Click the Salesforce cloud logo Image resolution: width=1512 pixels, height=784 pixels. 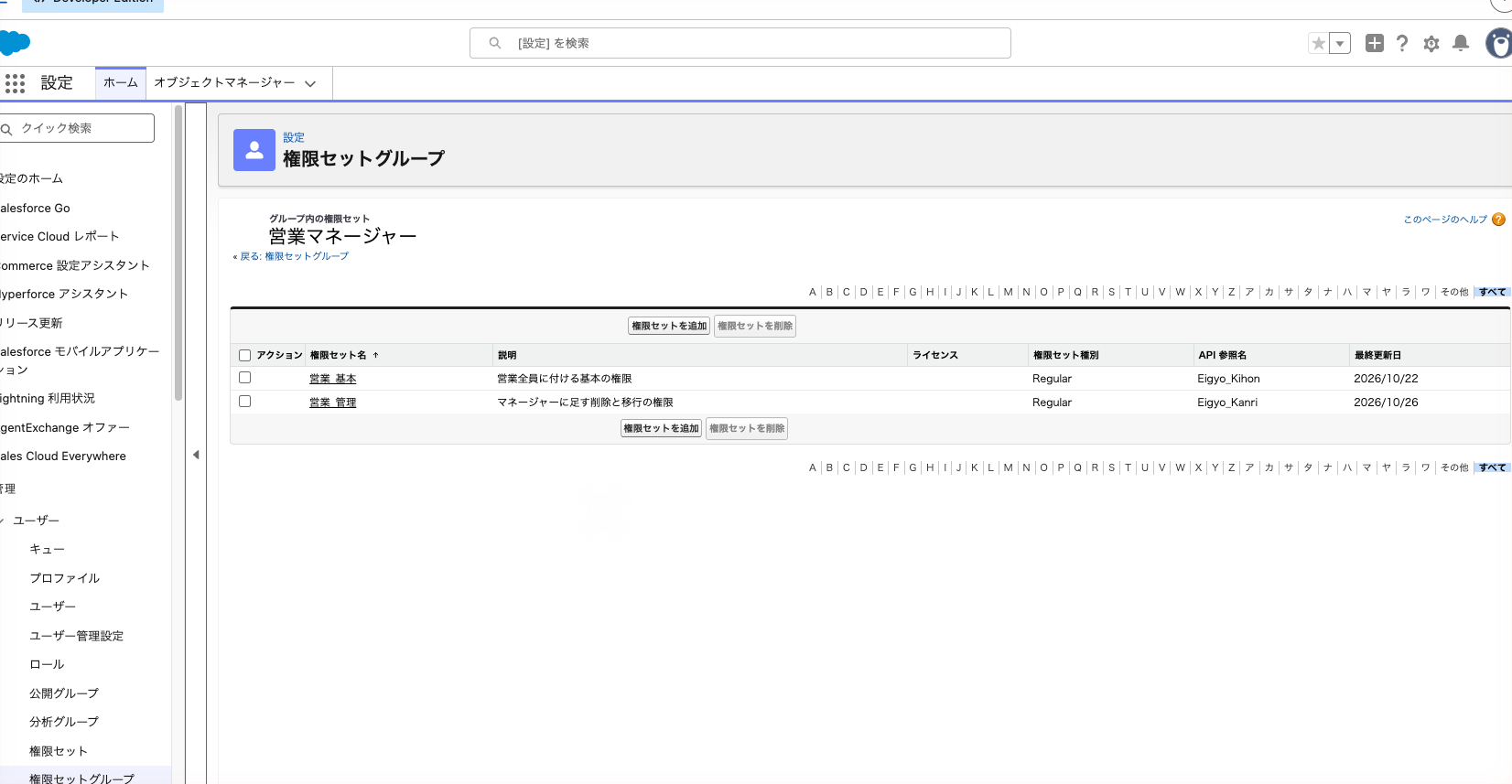[15, 43]
